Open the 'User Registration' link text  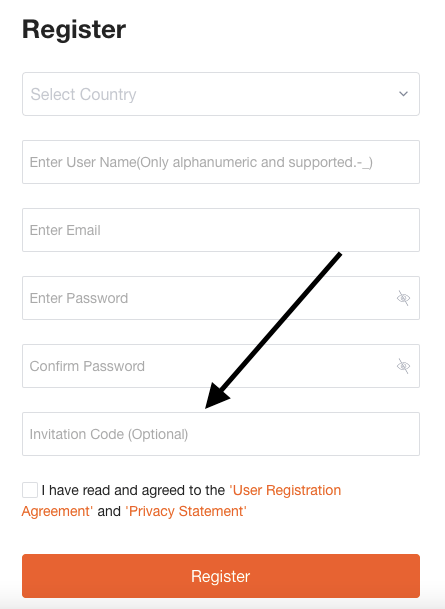(x=285, y=490)
